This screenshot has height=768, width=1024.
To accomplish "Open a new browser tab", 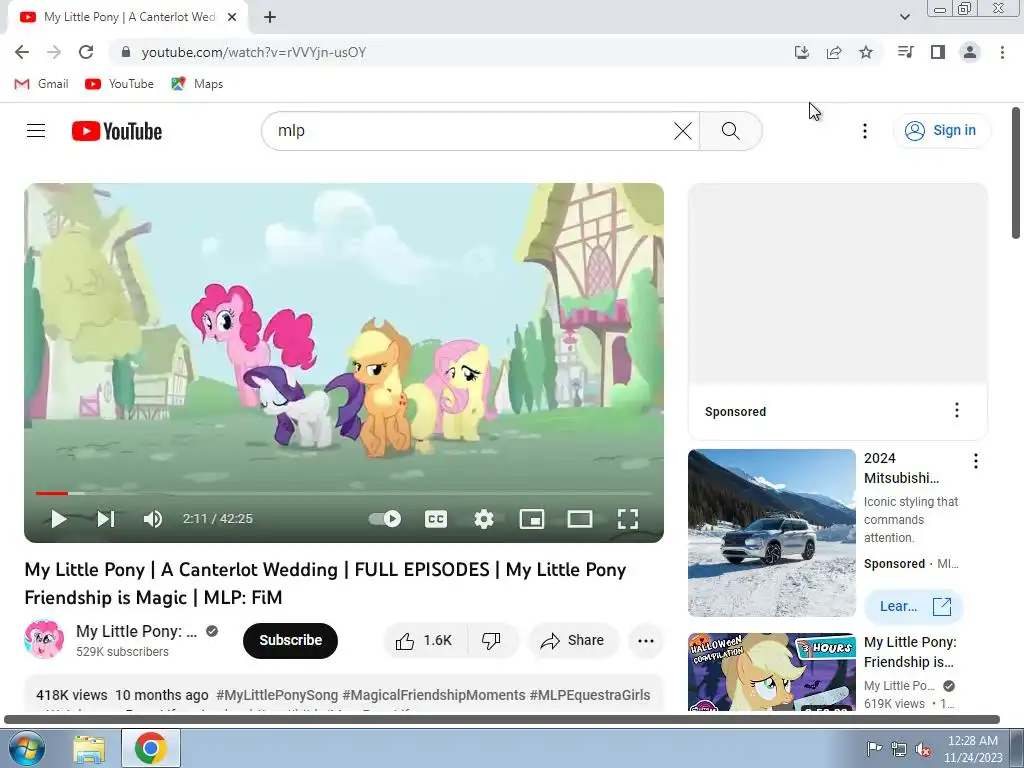I will click(270, 18).
